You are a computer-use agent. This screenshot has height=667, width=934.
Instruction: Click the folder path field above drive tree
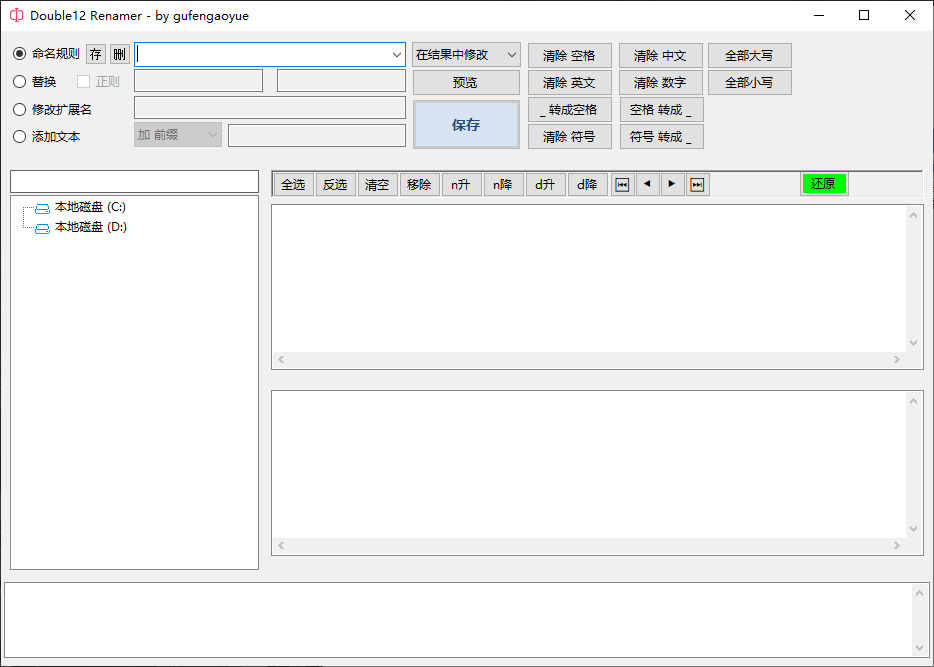[x=134, y=181]
